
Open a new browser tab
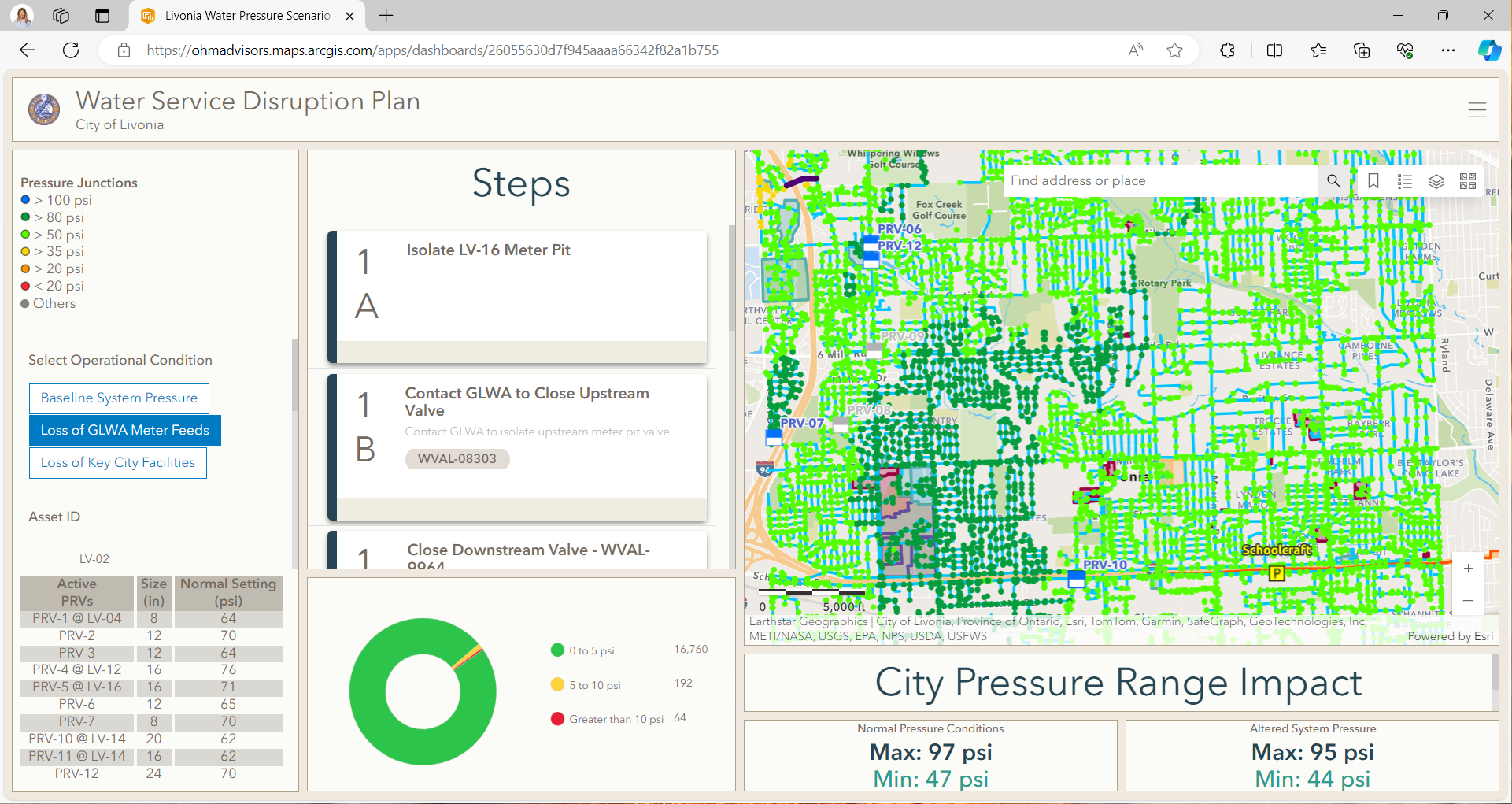386,16
